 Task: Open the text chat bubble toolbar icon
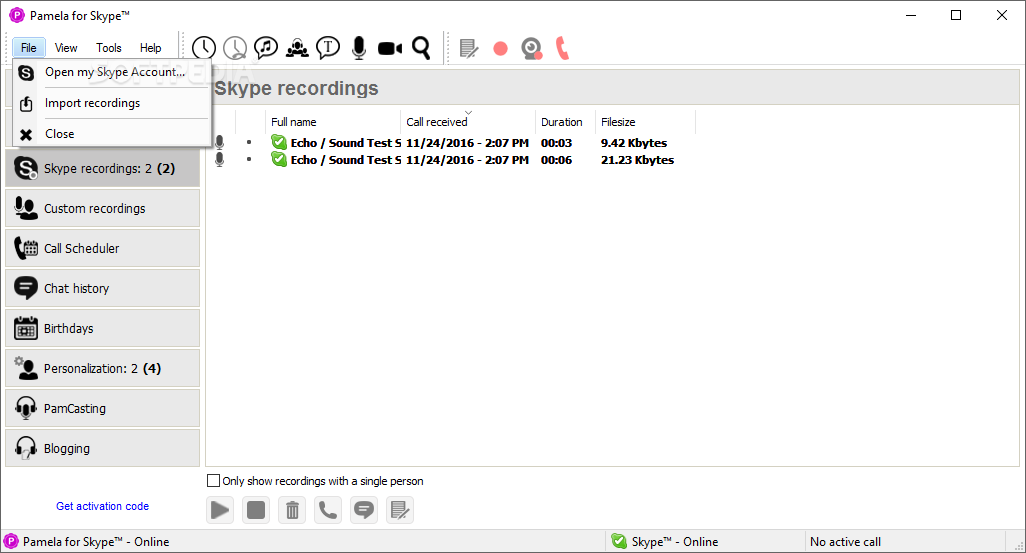point(328,48)
